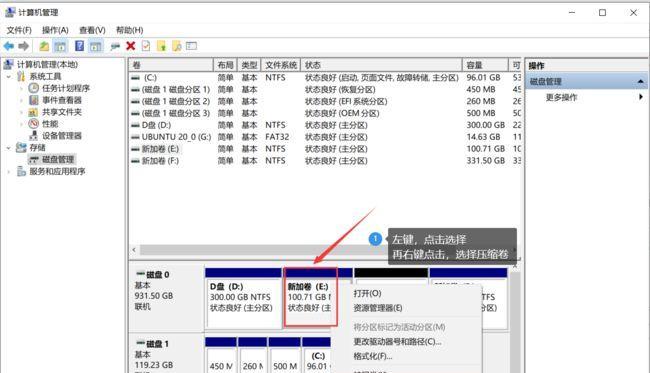Expand the 服务和应用程序 tree node
The image size is (650, 373).
click(x=9, y=172)
